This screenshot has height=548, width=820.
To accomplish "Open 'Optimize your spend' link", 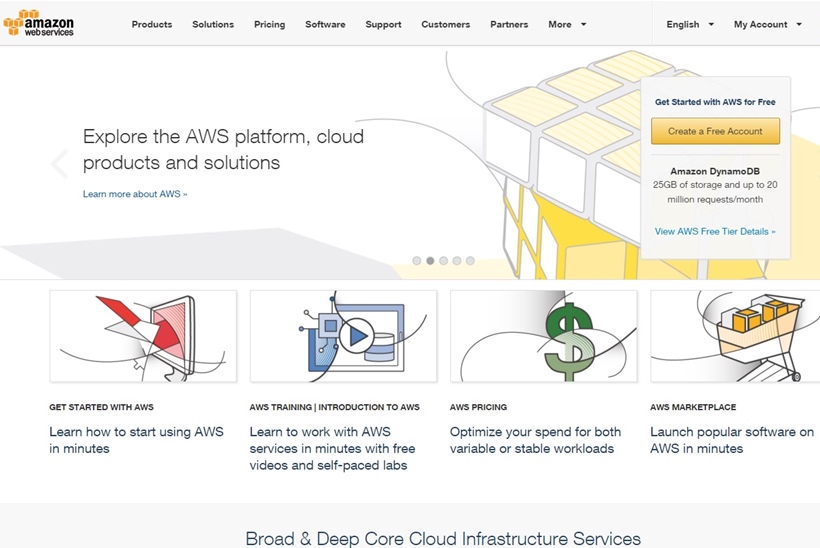I will [x=536, y=440].
